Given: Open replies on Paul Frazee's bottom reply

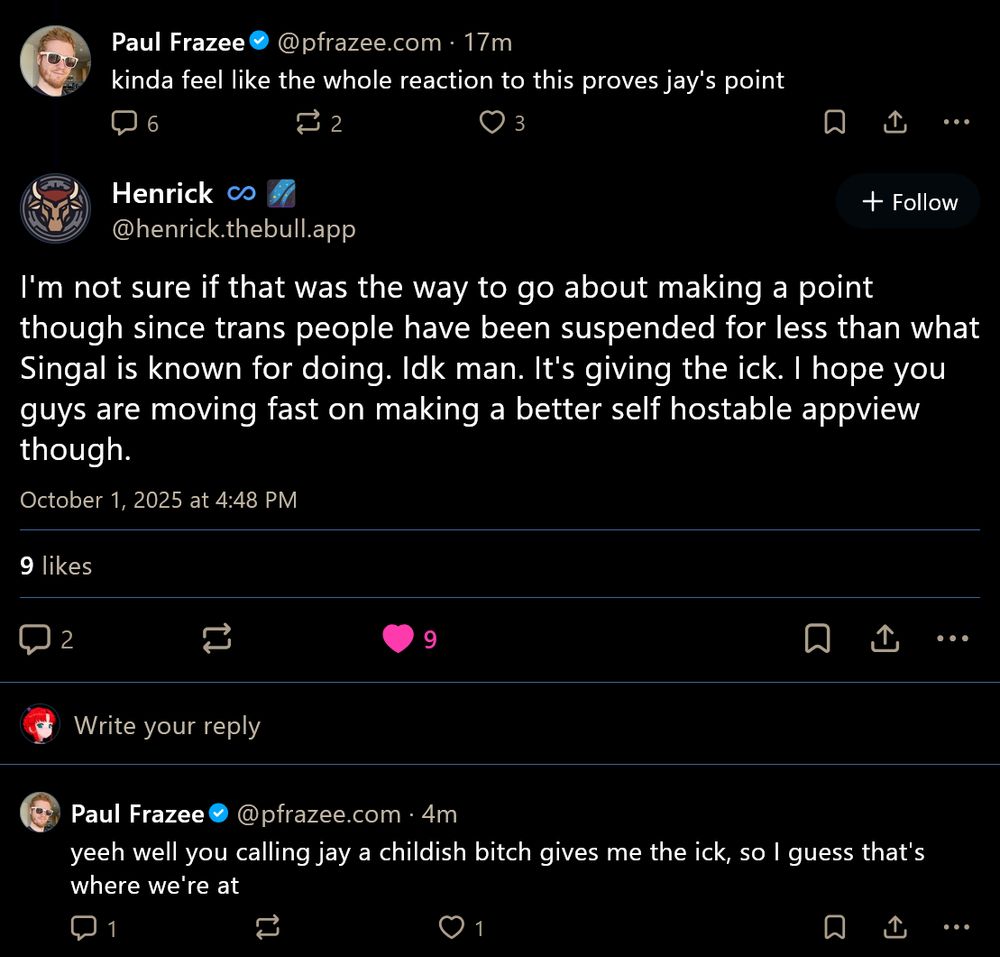Looking at the screenshot, I should tap(82, 928).
